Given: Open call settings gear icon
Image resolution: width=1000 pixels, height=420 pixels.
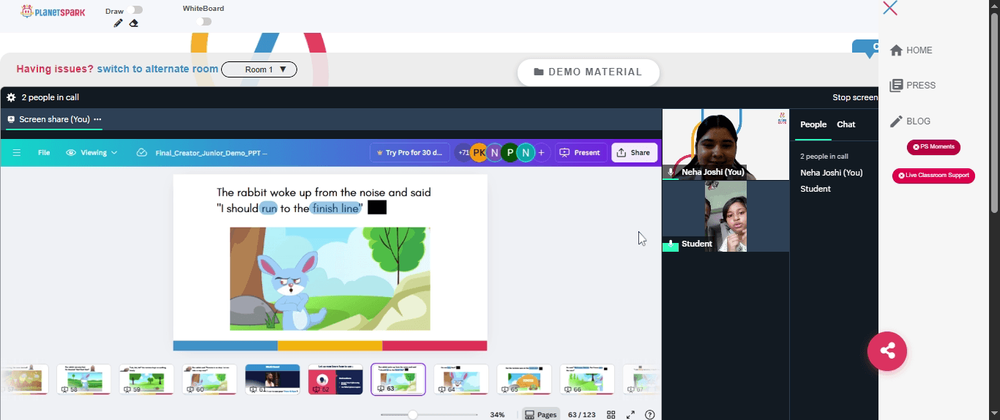Looking at the screenshot, I should (11, 98).
